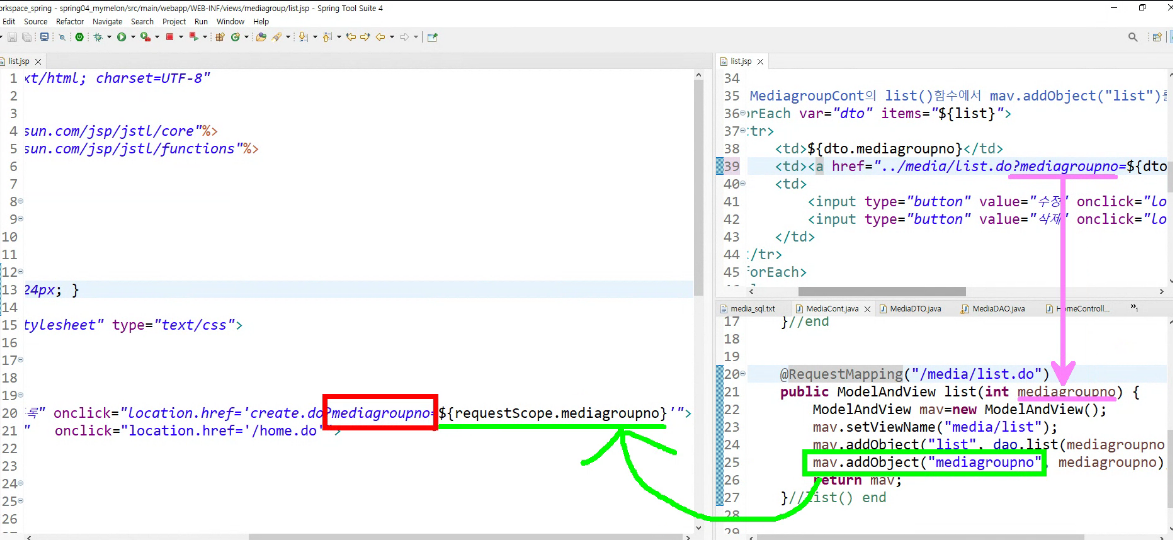Collapse the fold marker at line 37
Screen dimensions: 1173x540
742,132
